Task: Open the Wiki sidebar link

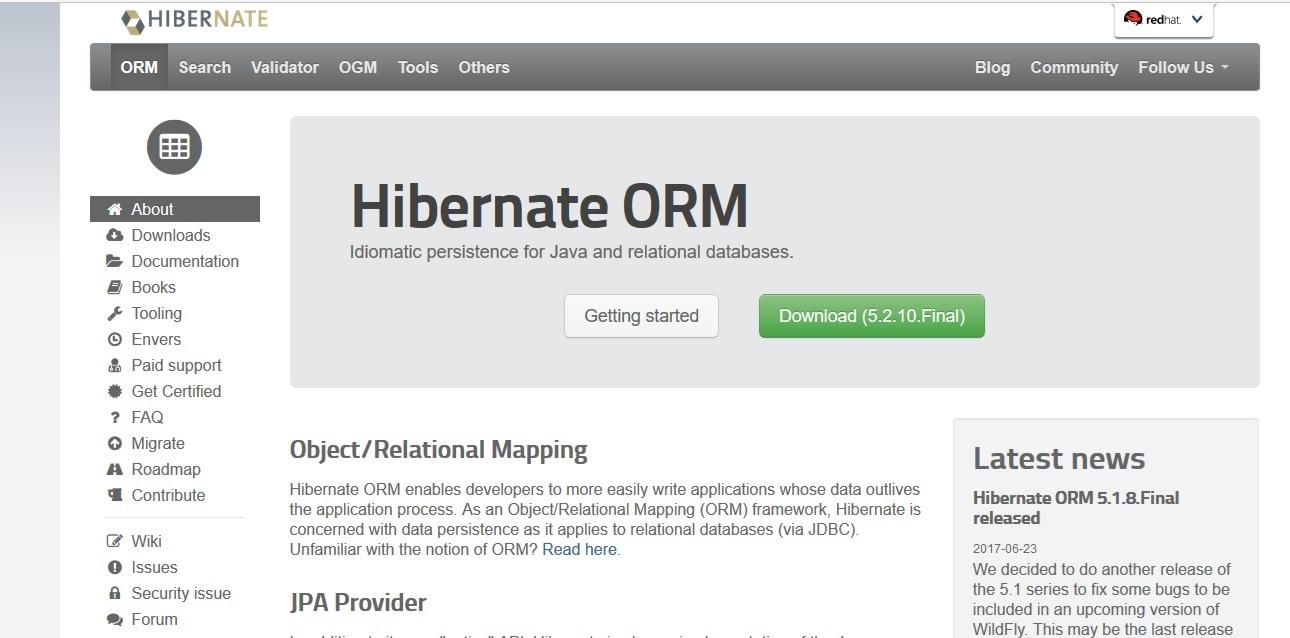Action: coord(146,541)
